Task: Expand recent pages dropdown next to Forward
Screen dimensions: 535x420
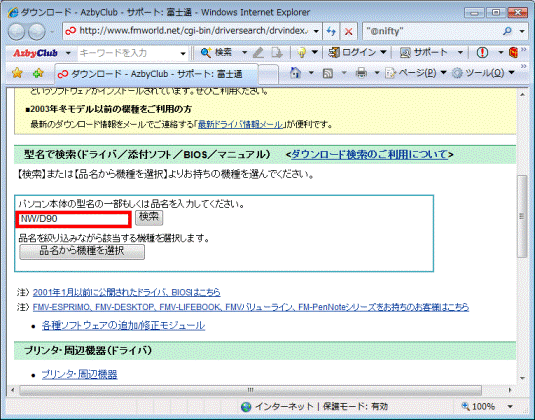Action: (x=52, y=32)
